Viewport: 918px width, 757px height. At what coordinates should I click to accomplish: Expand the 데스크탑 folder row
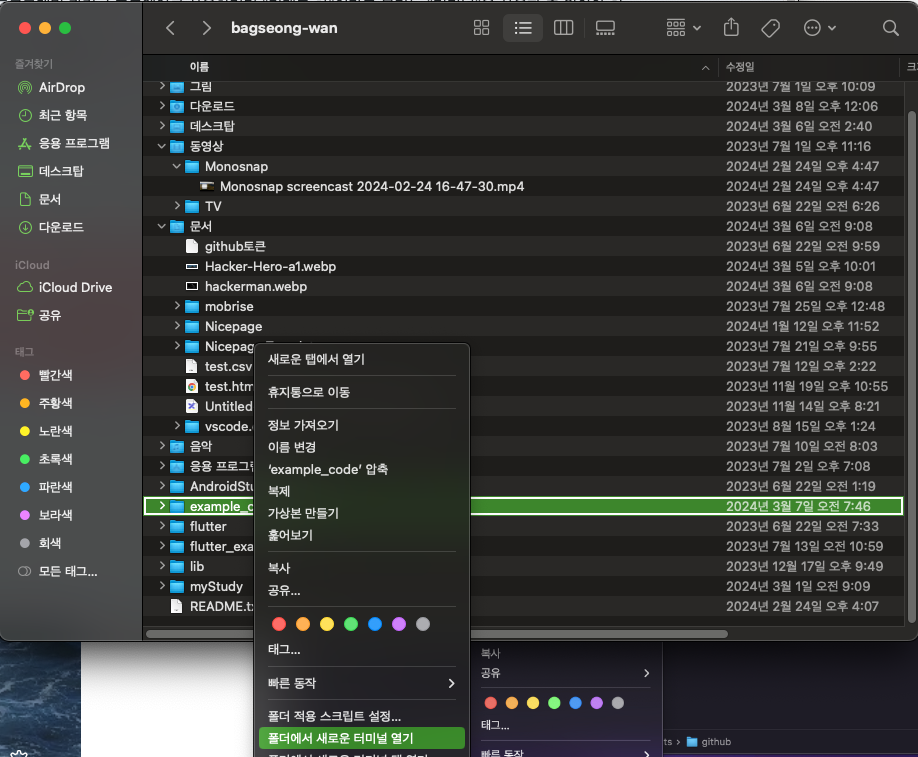pos(162,126)
